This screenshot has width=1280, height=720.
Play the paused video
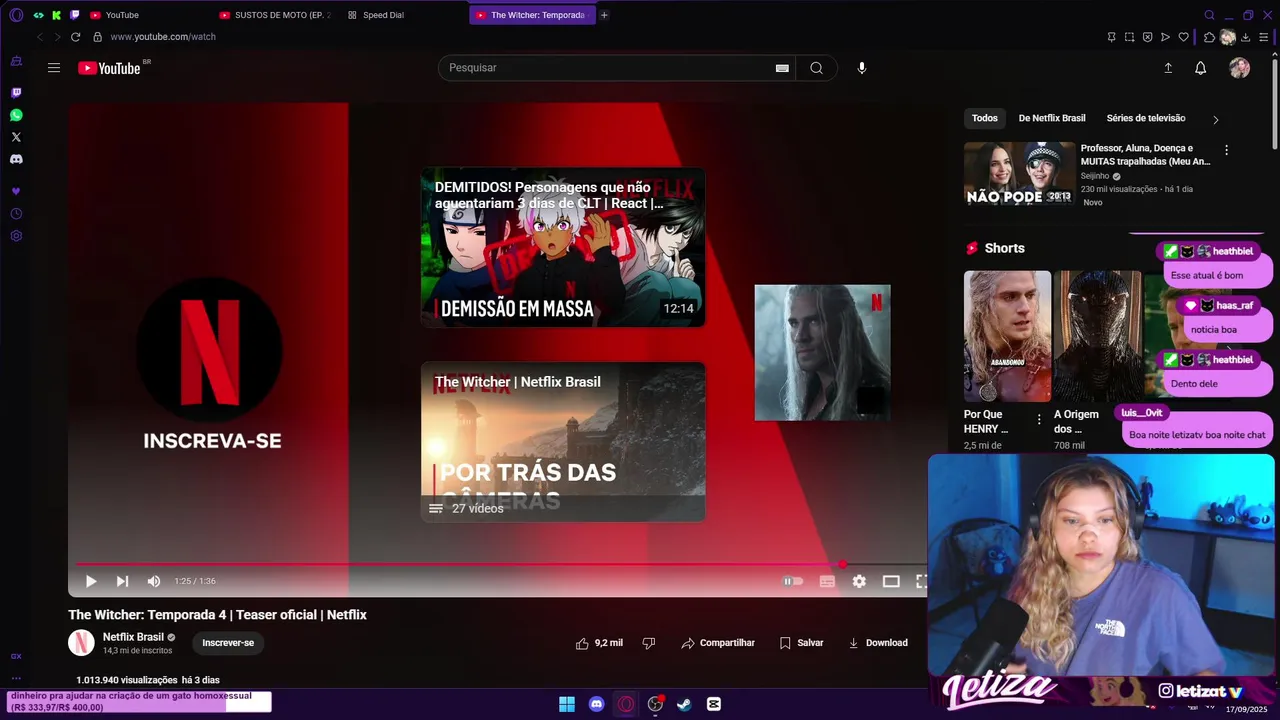click(91, 581)
